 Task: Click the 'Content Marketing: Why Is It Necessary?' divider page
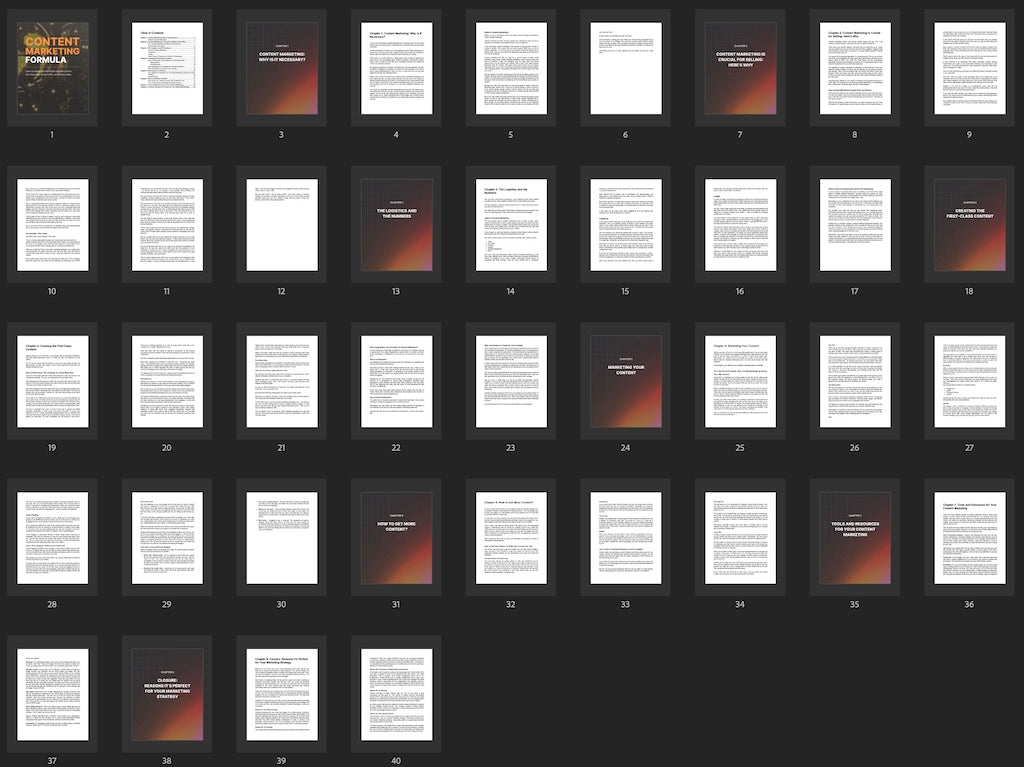coord(282,68)
